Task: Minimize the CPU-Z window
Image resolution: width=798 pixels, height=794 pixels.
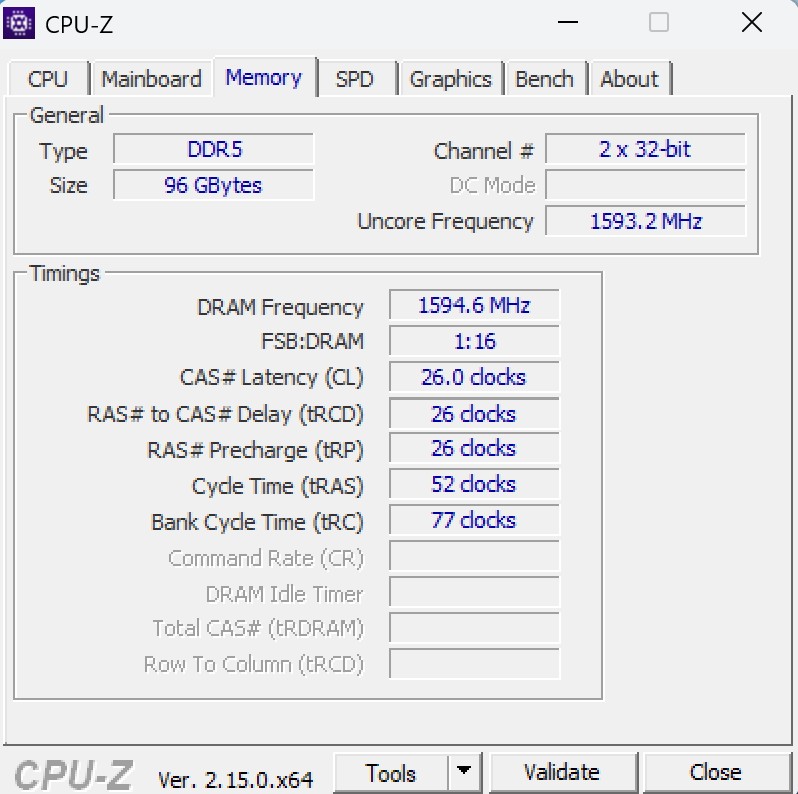Action: click(567, 23)
